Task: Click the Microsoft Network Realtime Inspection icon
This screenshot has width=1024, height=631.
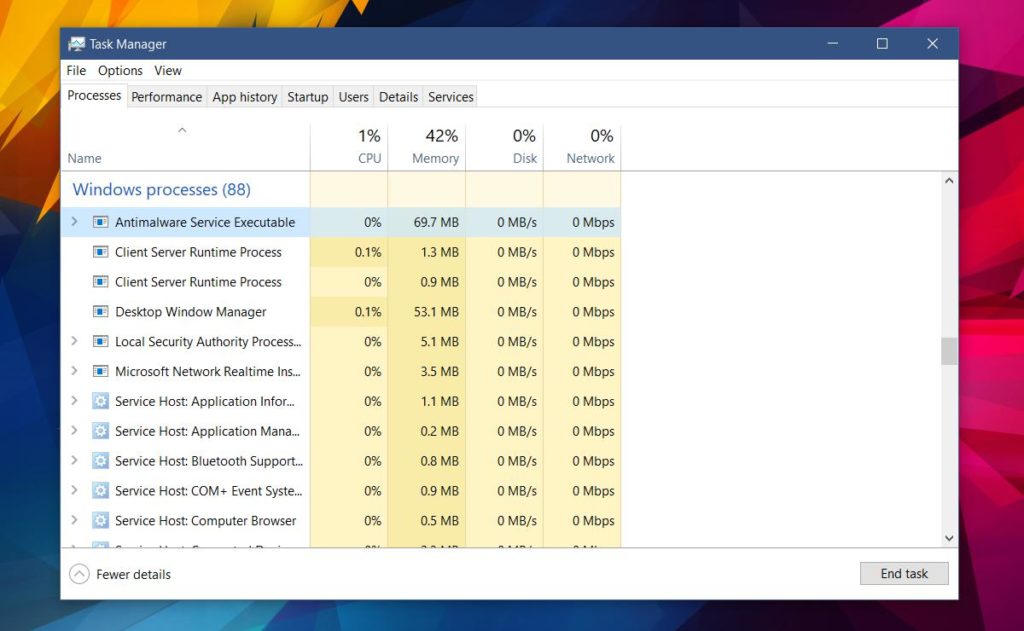Action: point(100,371)
